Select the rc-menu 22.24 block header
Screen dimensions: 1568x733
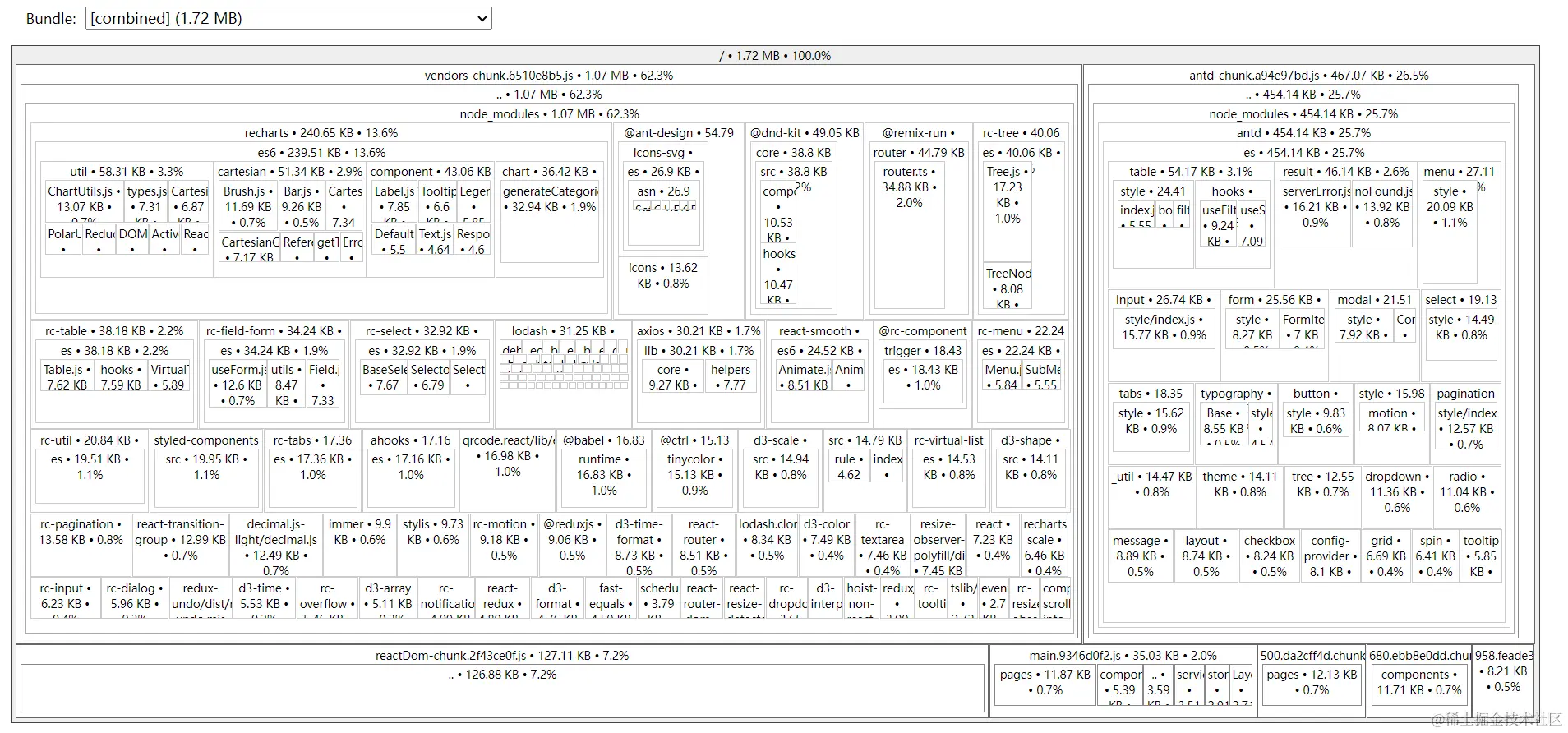click(1021, 330)
